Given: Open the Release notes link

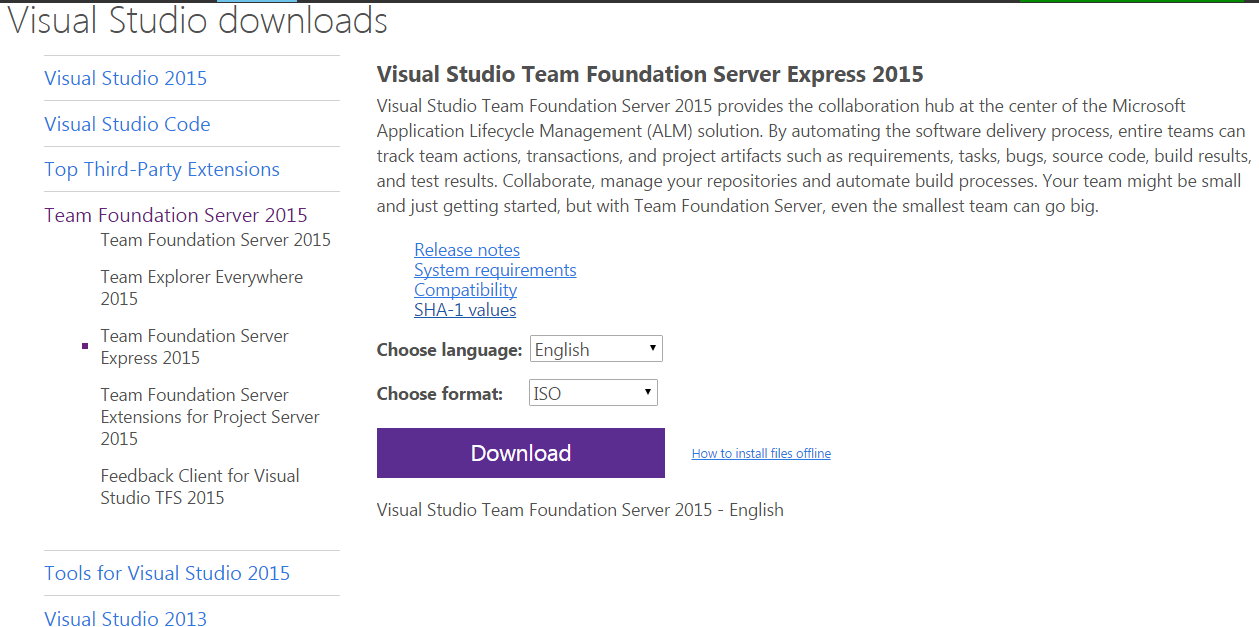Looking at the screenshot, I should click(x=467, y=250).
